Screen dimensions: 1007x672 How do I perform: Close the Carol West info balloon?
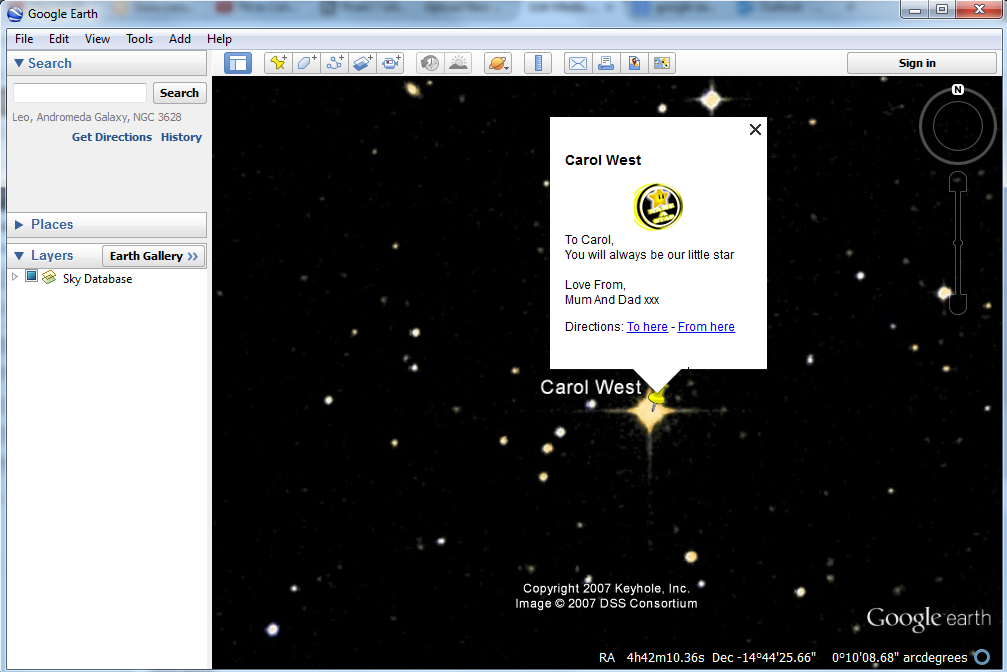tap(755, 130)
